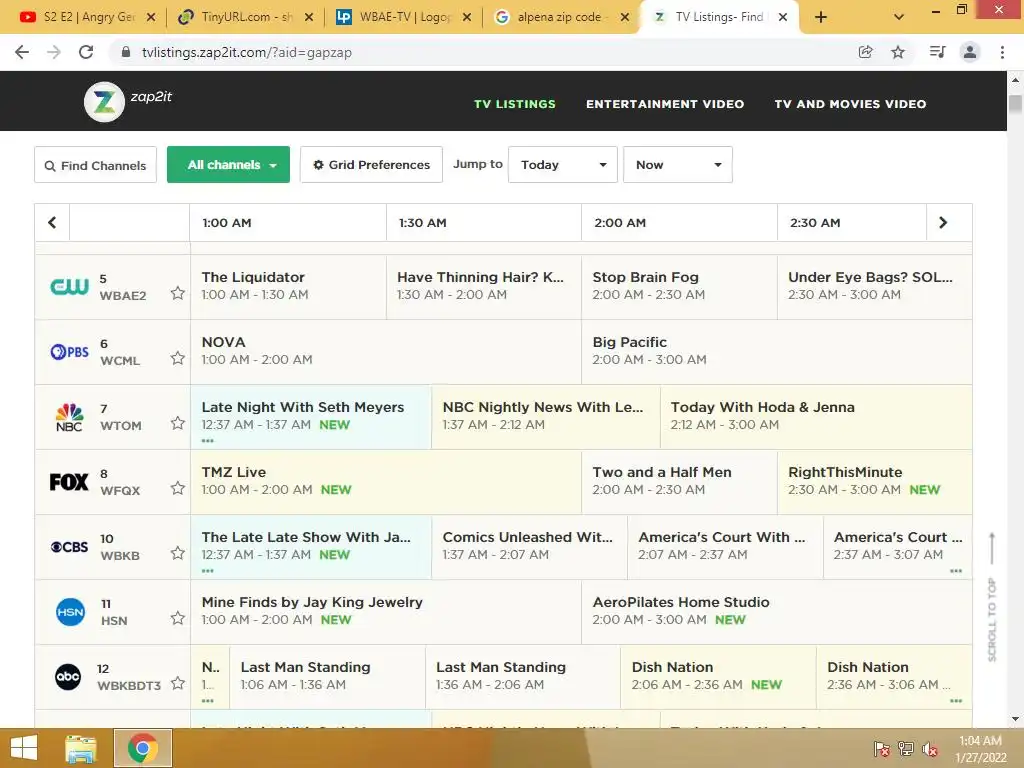The width and height of the screenshot is (1024, 768).
Task: Open the CW channel logo
Action: (69, 287)
